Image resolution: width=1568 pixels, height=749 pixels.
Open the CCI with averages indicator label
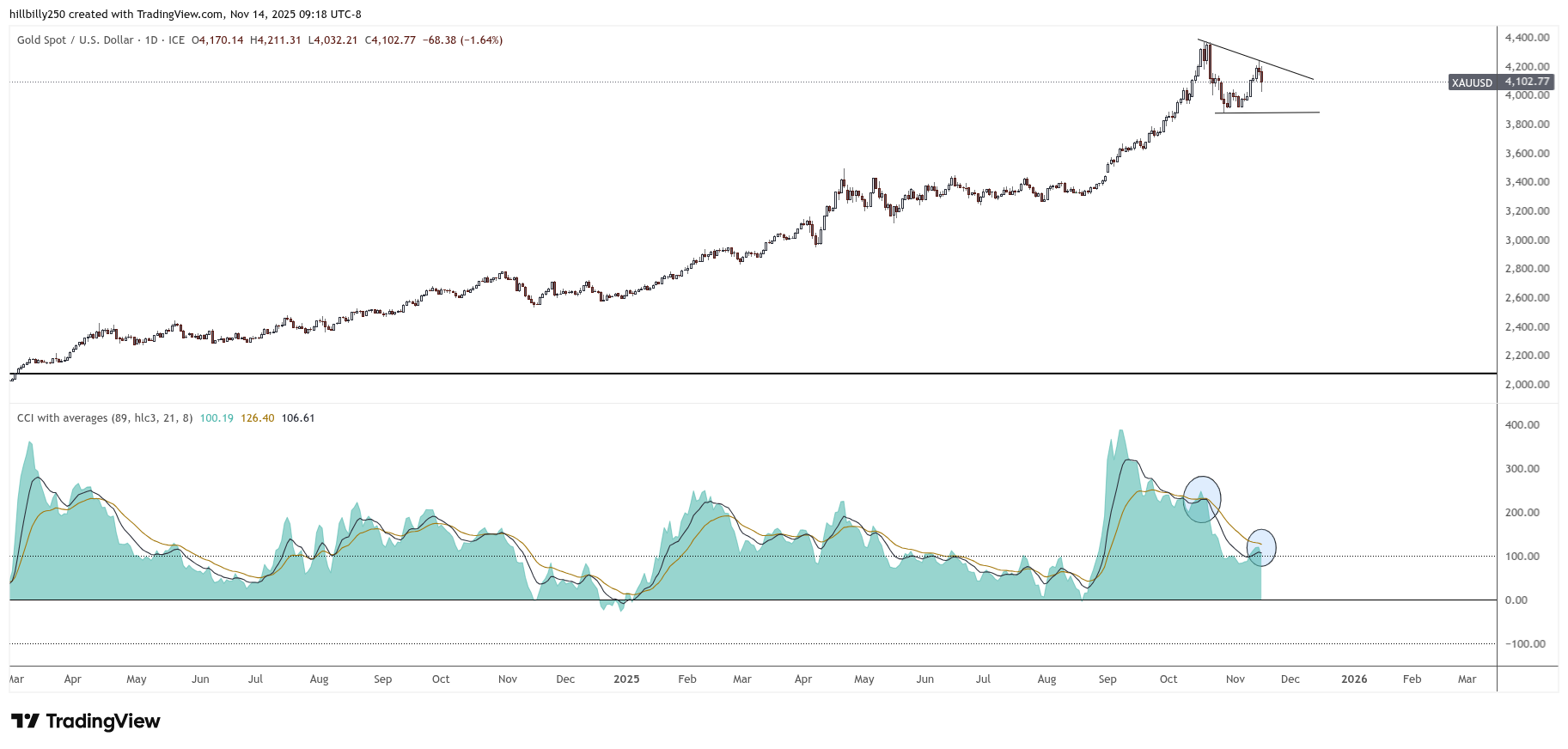point(105,418)
